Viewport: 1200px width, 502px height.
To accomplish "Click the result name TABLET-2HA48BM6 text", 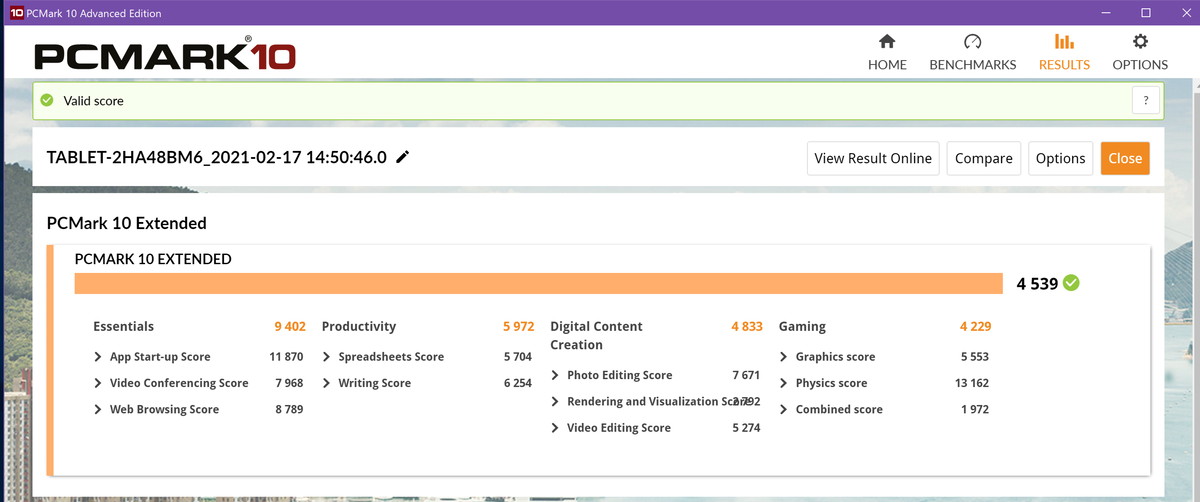I will click(x=217, y=157).
